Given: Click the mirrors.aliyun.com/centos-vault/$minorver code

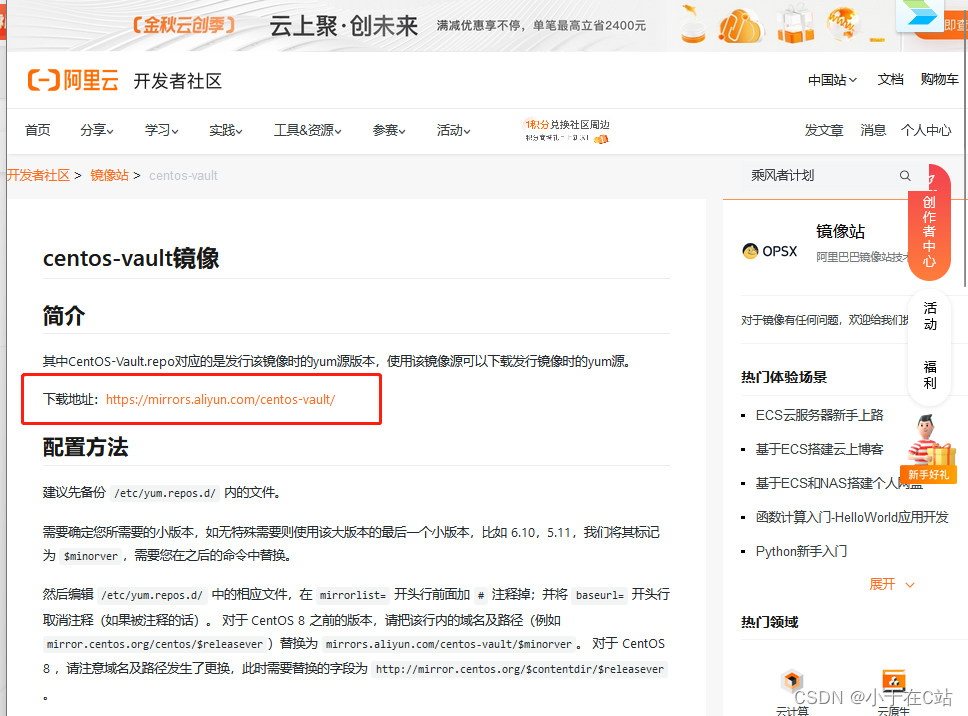Looking at the screenshot, I should [x=449, y=644].
